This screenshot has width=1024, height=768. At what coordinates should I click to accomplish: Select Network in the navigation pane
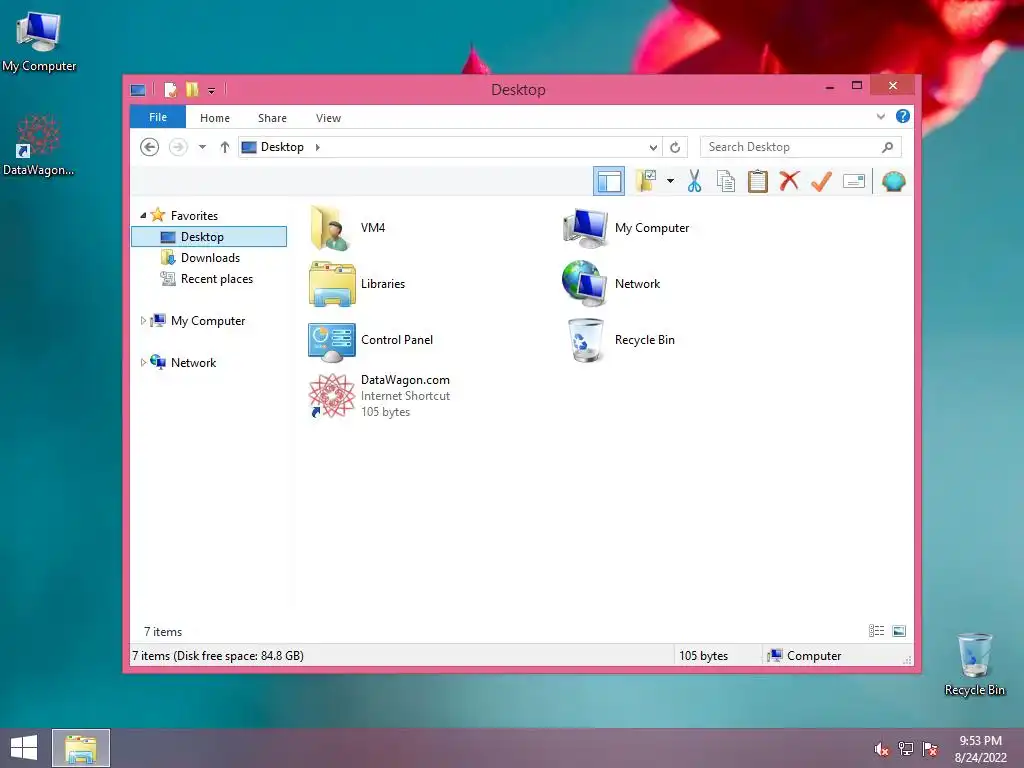pos(193,362)
